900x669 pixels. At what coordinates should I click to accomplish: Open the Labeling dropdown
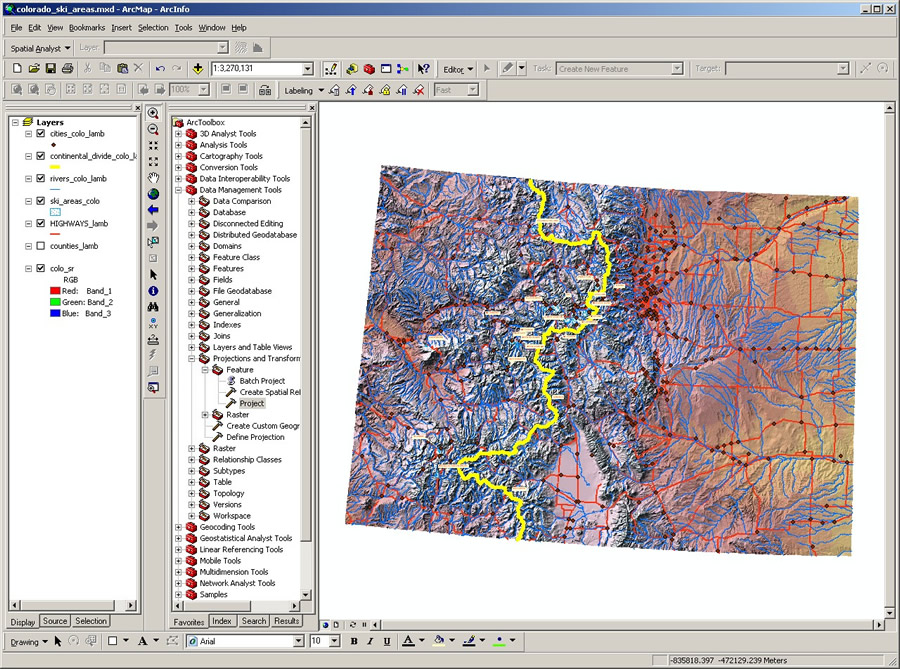click(304, 90)
